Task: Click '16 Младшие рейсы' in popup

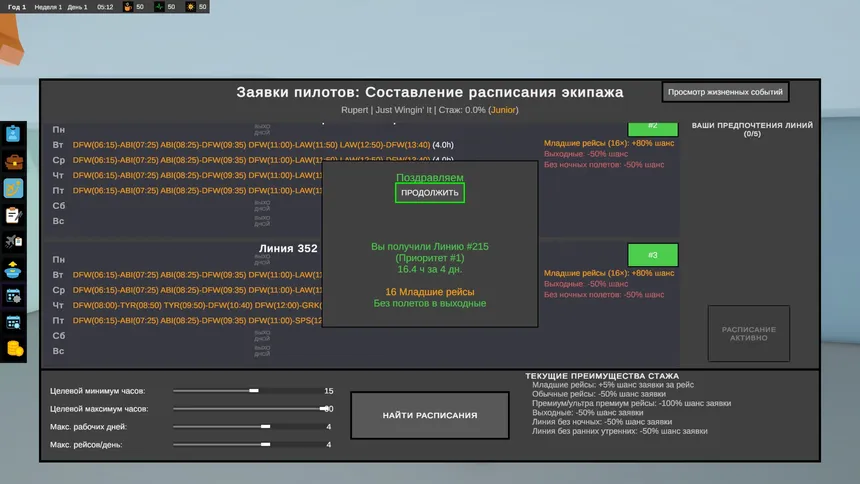Action: tap(429, 292)
